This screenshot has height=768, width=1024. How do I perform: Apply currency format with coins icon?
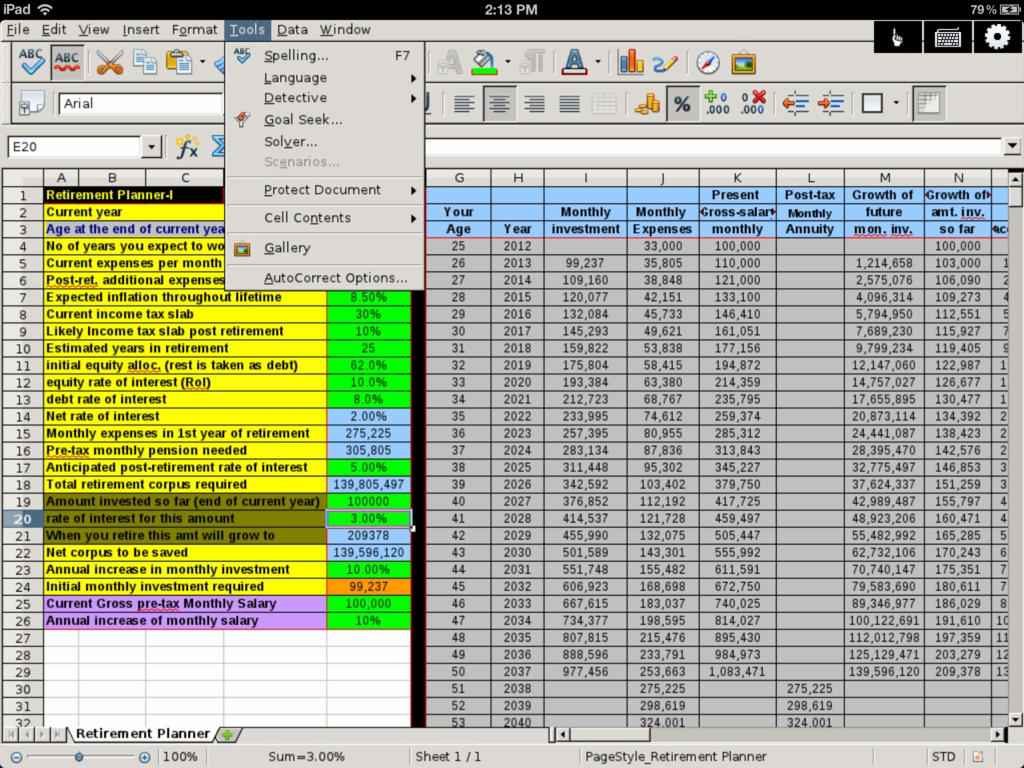[646, 101]
